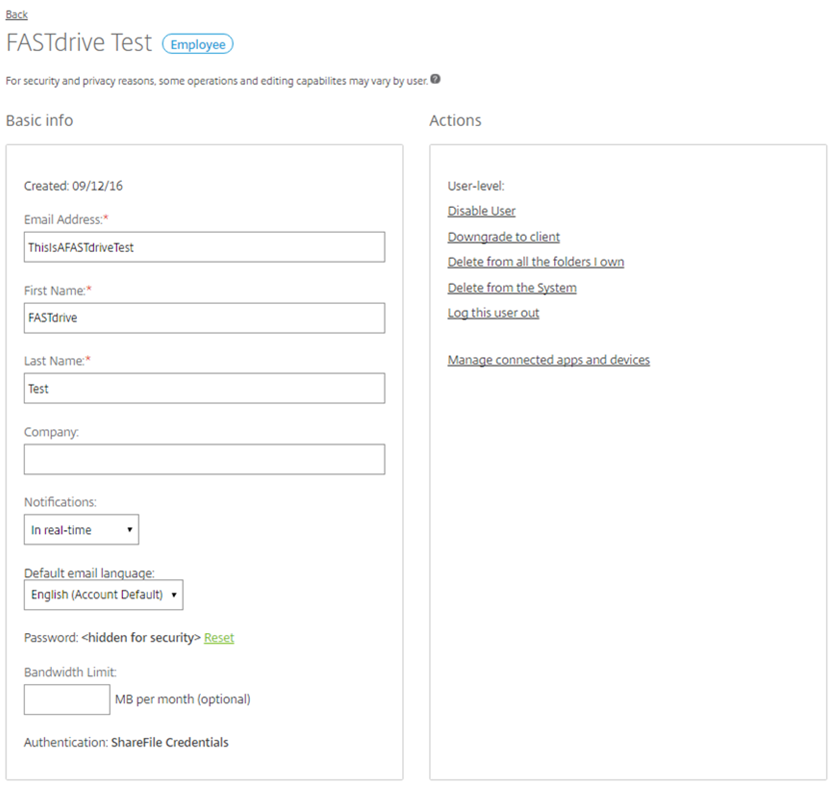The height and width of the screenshot is (789, 835).
Task: Click the Bandwidth Limit input box
Action: pyautogui.click(x=67, y=700)
